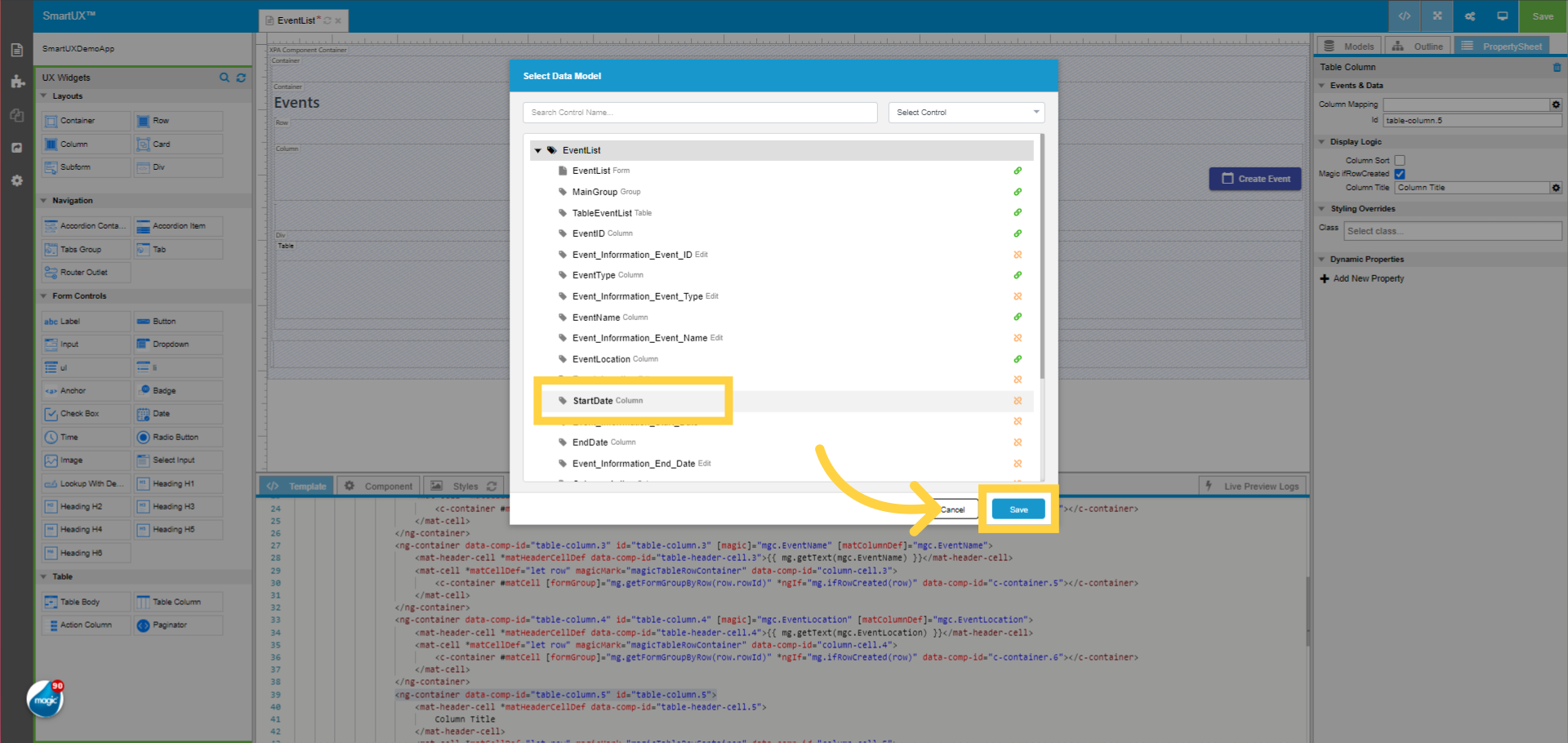Collapse the Layouts widget section
This screenshot has width=1568, height=743.
[x=44, y=96]
